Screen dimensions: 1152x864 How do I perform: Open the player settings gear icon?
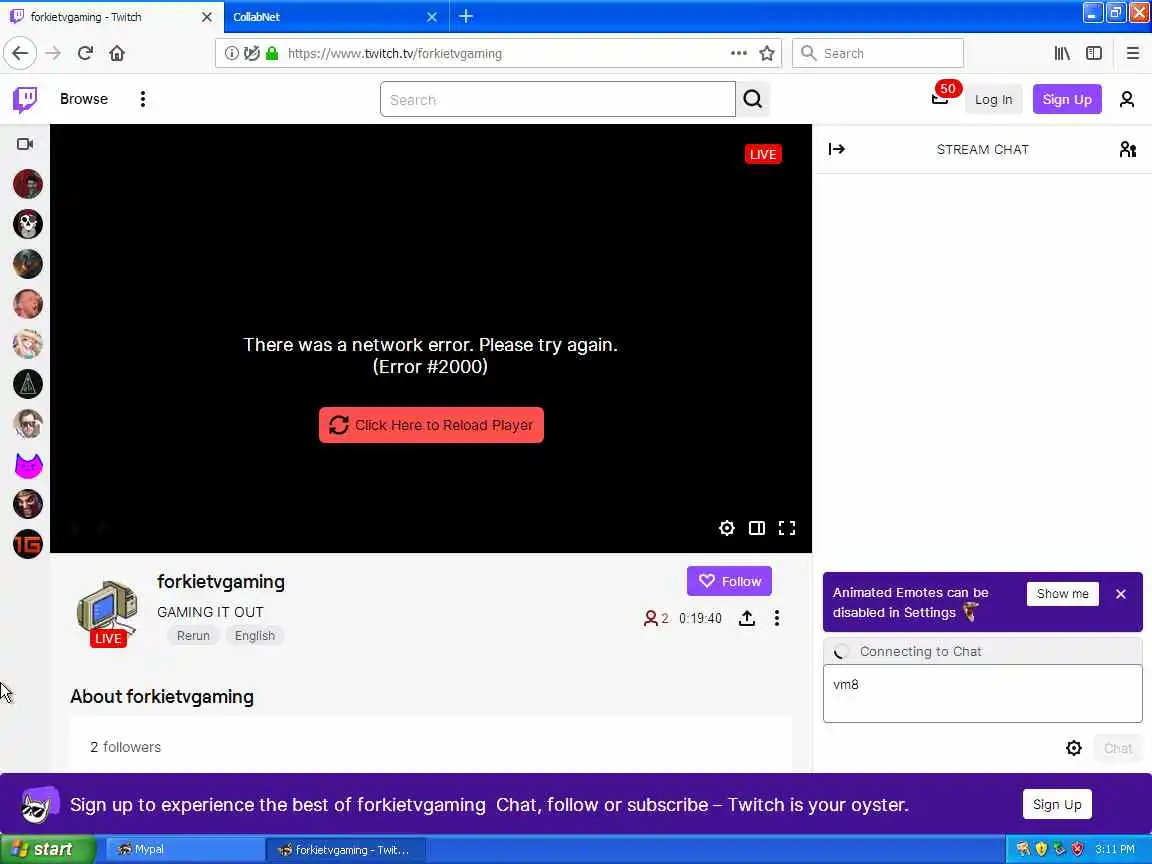(x=727, y=528)
